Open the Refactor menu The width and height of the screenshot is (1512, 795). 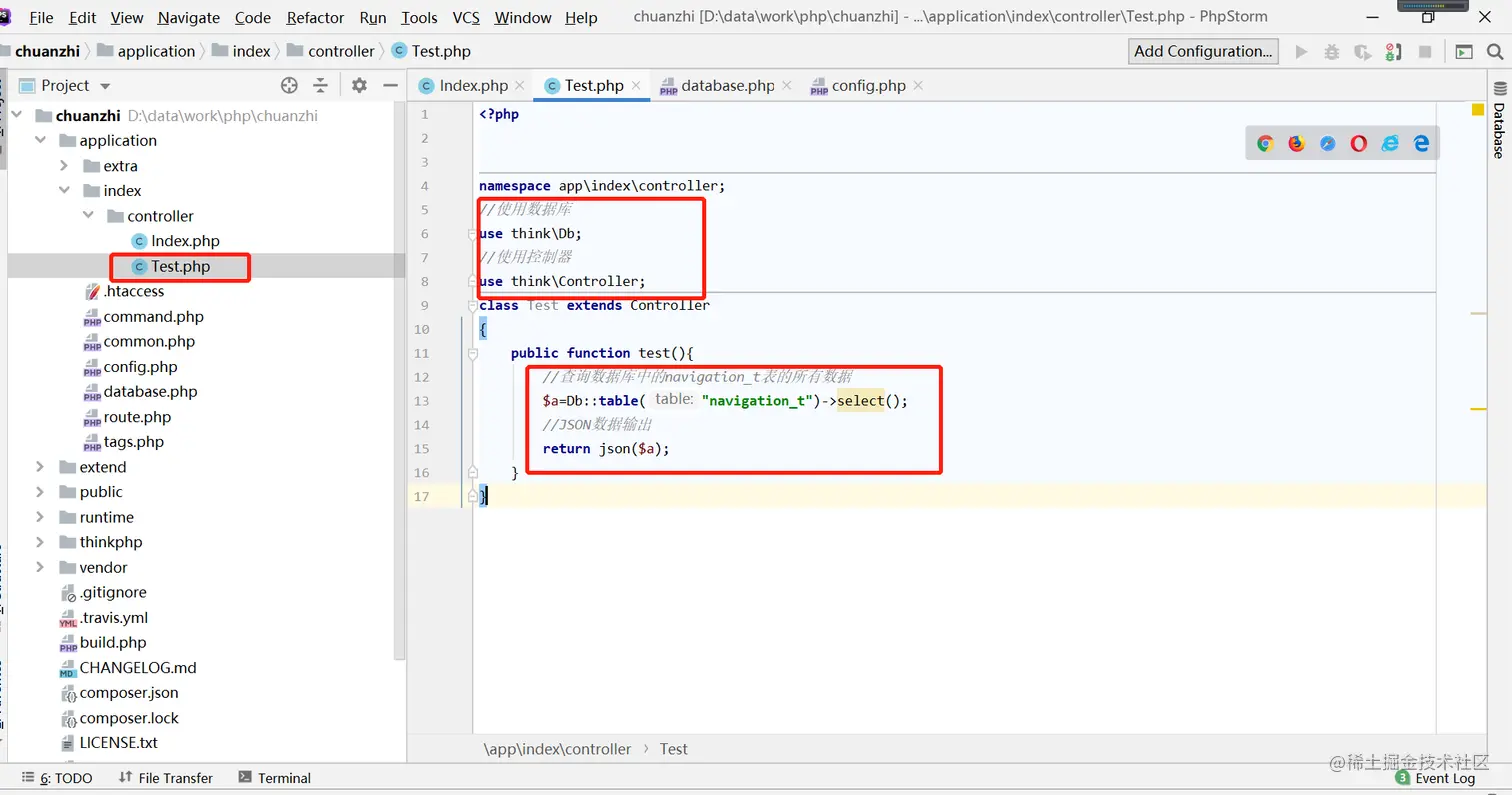pyautogui.click(x=316, y=18)
